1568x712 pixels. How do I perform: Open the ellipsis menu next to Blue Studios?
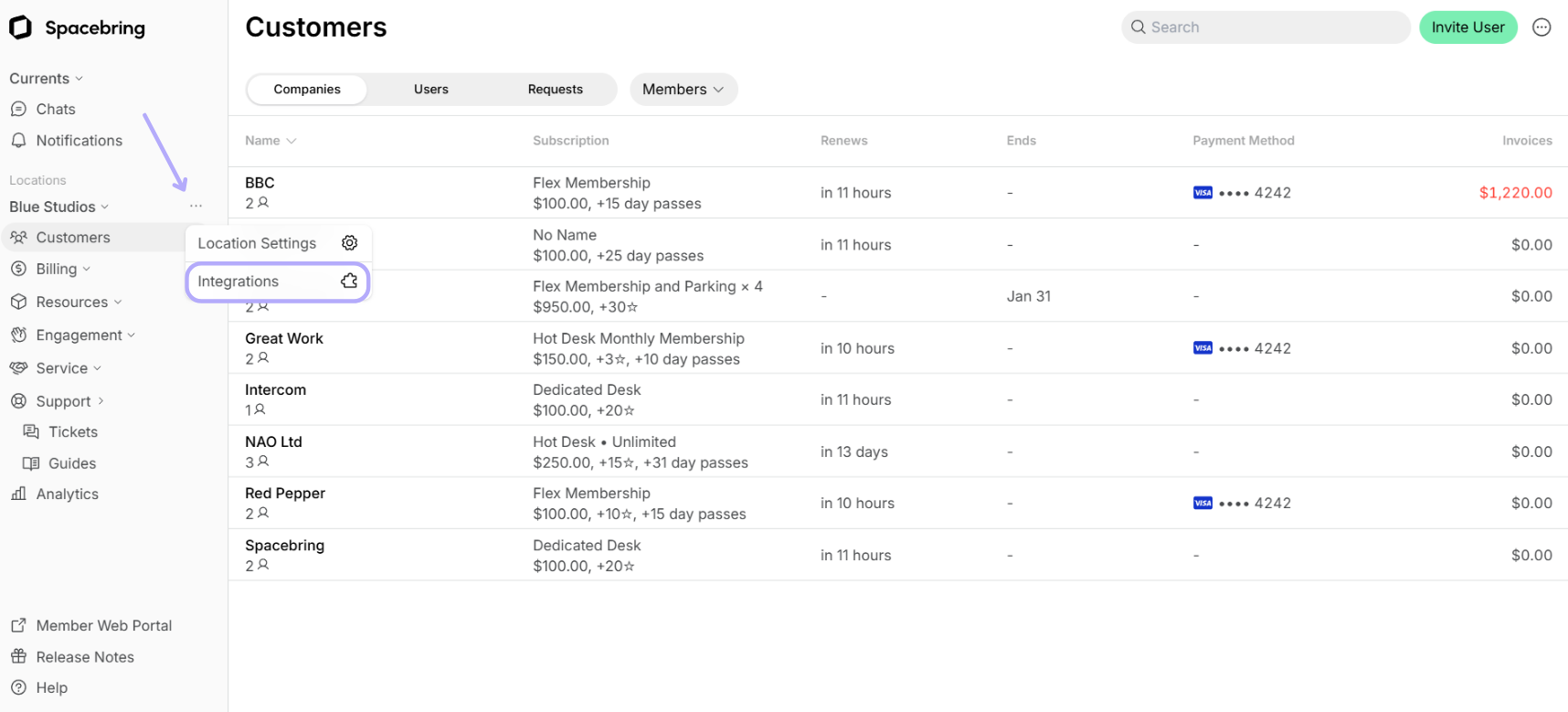(196, 207)
